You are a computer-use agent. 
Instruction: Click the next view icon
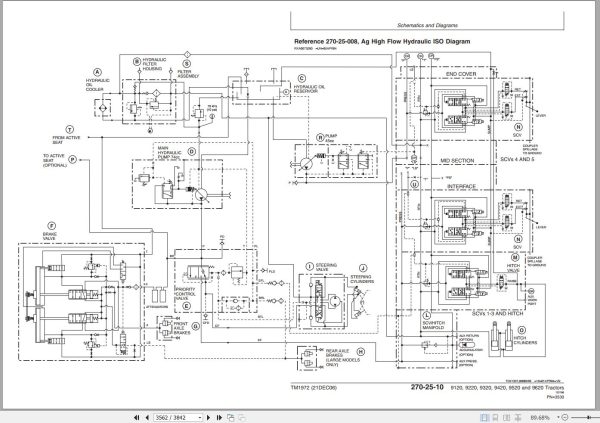pos(242,417)
